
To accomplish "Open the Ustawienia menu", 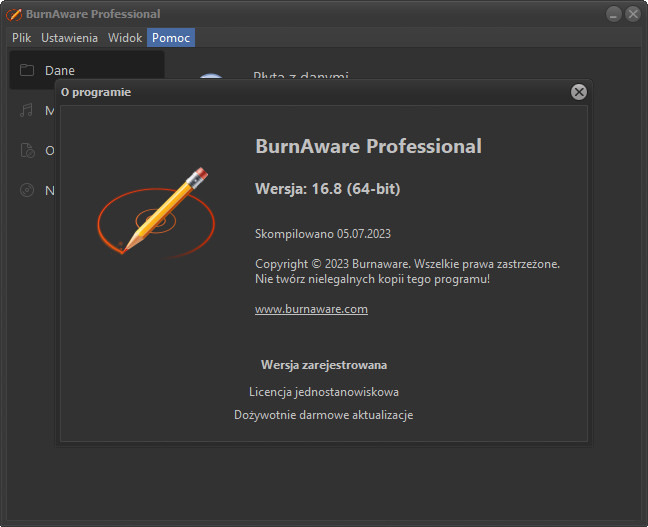I will click(x=69, y=38).
